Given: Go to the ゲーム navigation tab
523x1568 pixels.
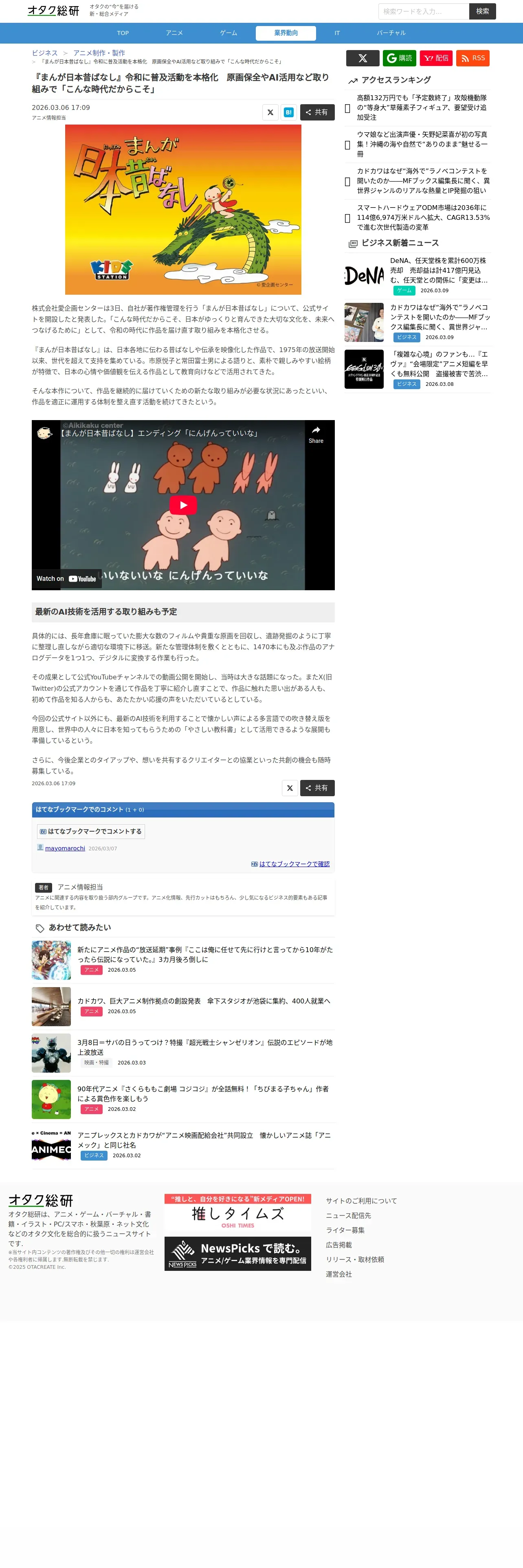Looking at the screenshot, I should [x=229, y=33].
